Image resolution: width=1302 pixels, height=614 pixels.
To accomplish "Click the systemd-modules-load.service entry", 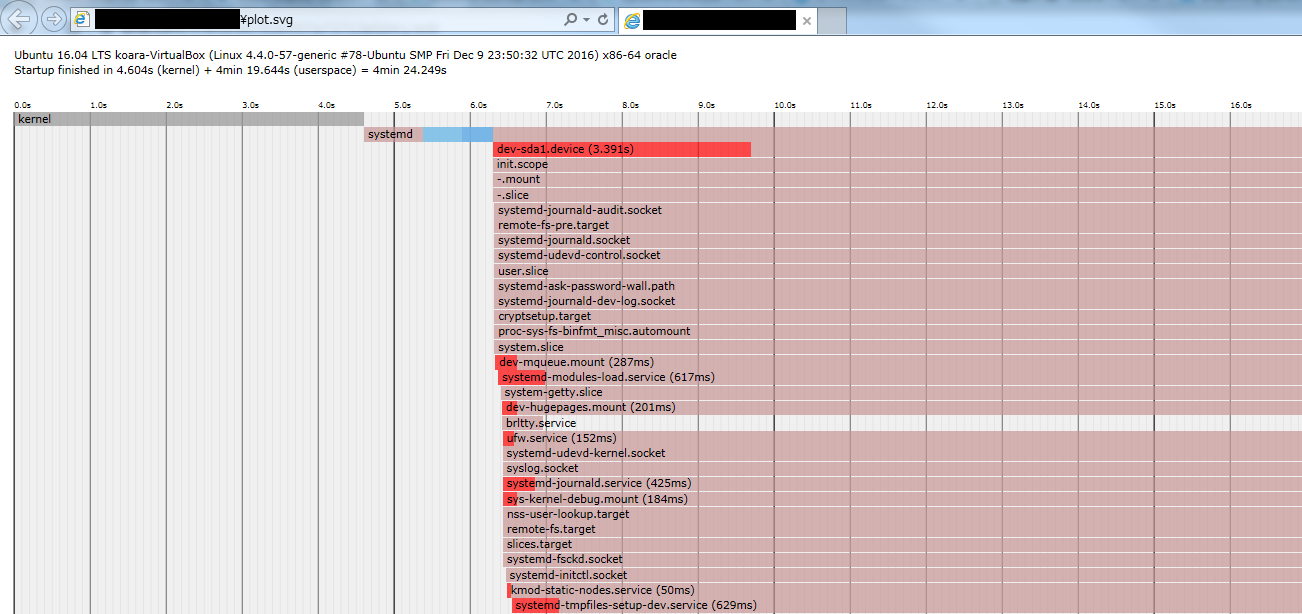I will tap(600, 377).
